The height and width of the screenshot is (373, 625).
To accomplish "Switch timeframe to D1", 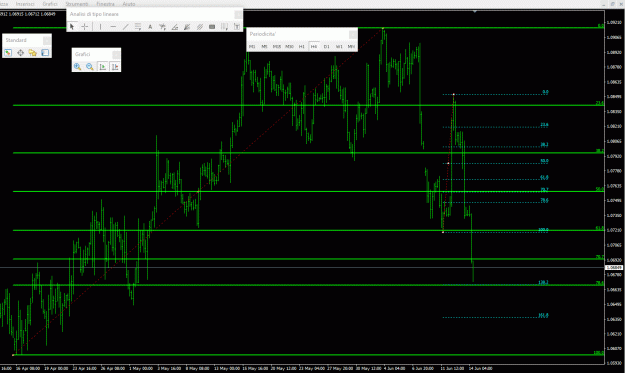I will coord(326,47).
